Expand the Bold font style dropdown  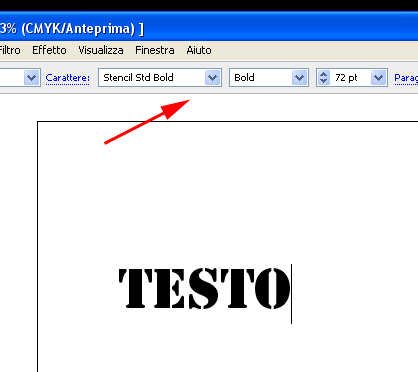pos(300,78)
